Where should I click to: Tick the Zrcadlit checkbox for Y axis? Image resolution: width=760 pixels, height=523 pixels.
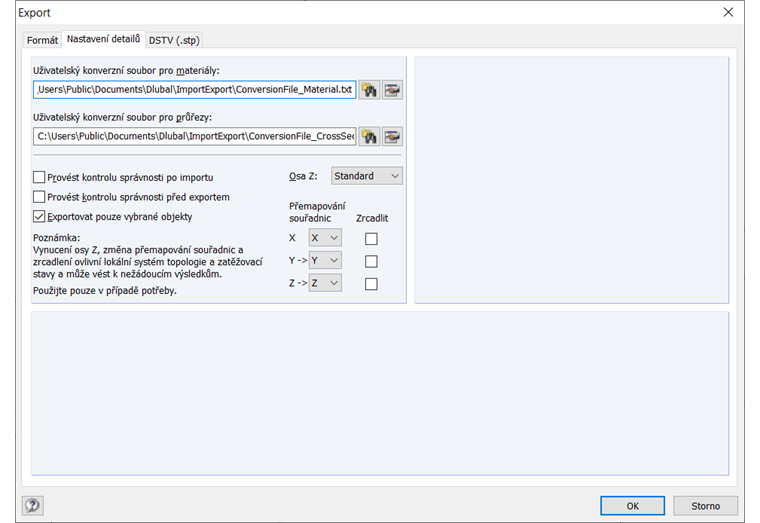pos(371,261)
